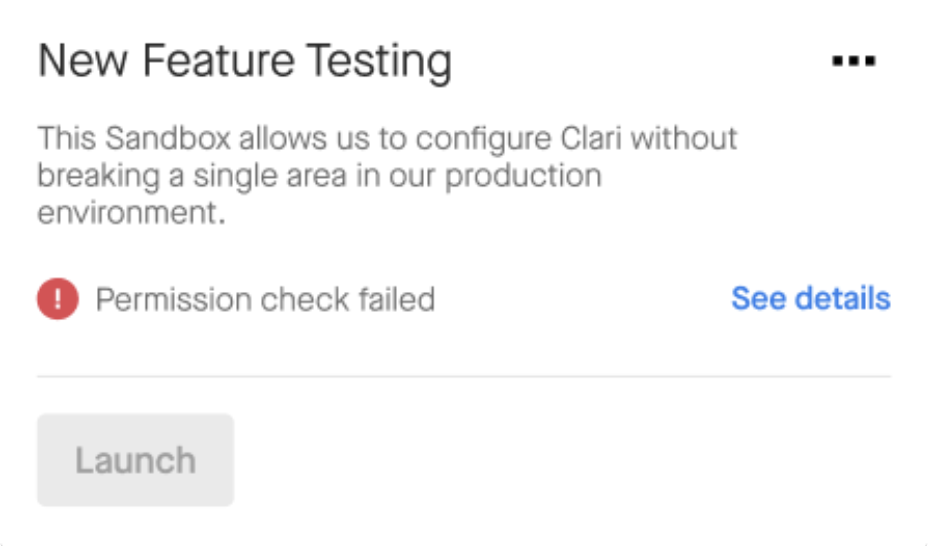932x546 pixels.
Task: Open the three-dot more options menu
Action: point(854,61)
